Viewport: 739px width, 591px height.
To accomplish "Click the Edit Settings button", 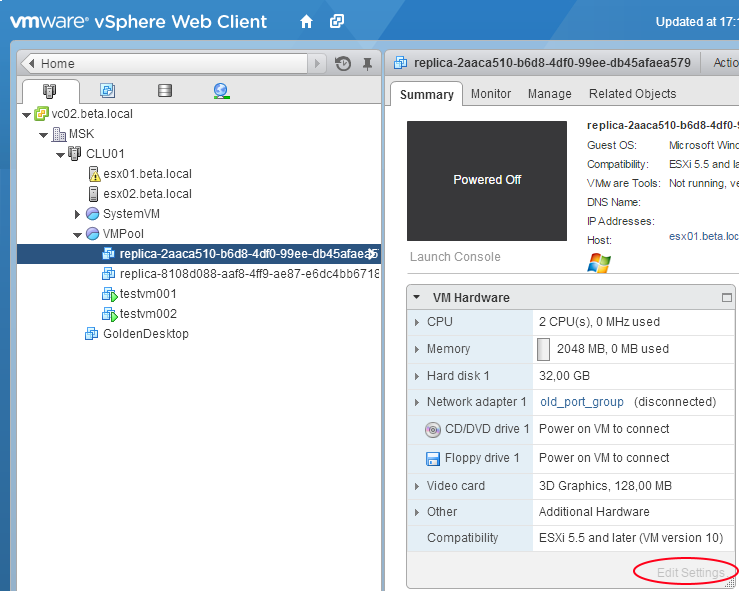I will 690,572.
